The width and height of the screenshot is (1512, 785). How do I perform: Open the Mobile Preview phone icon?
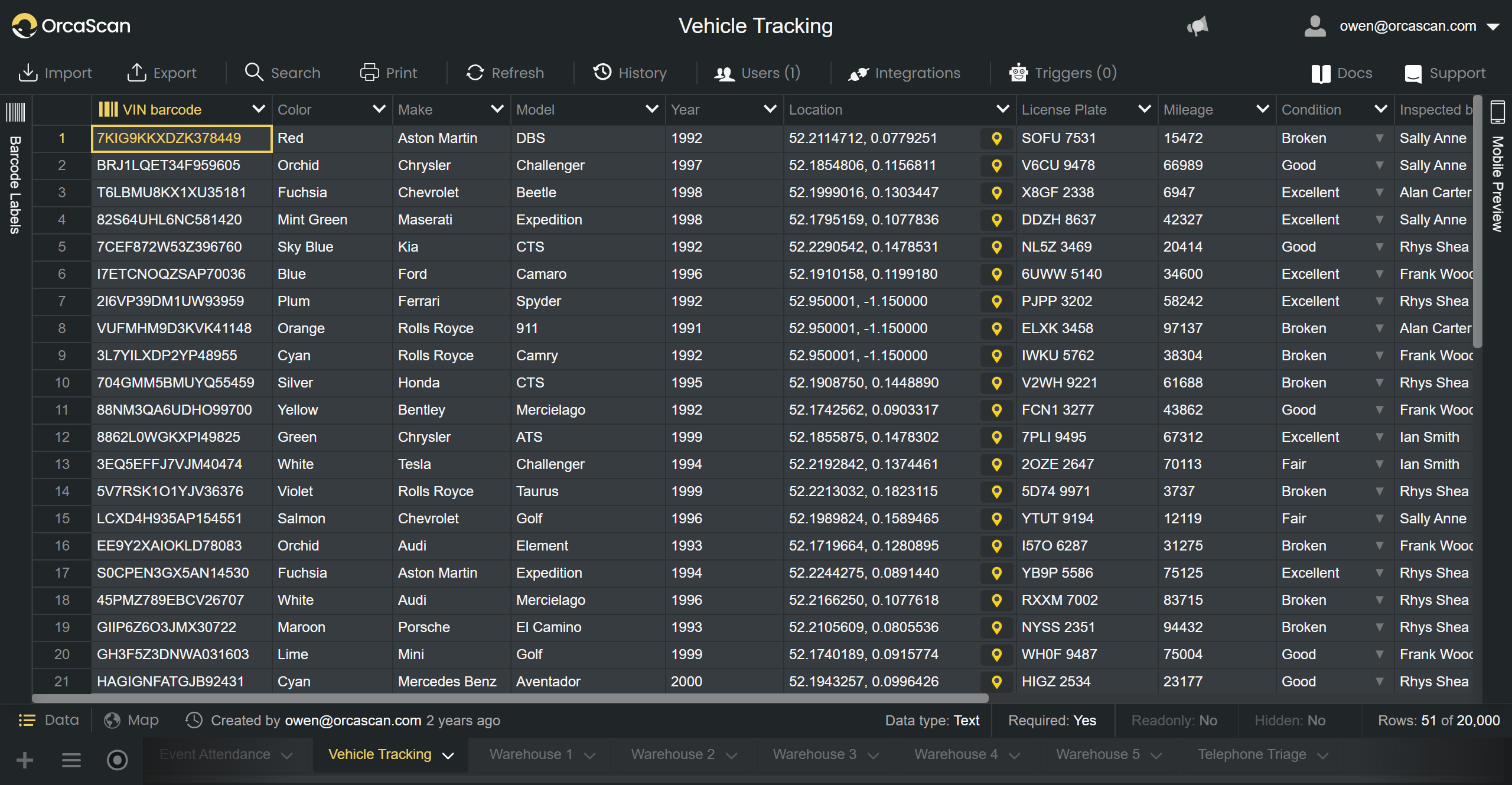1497,112
